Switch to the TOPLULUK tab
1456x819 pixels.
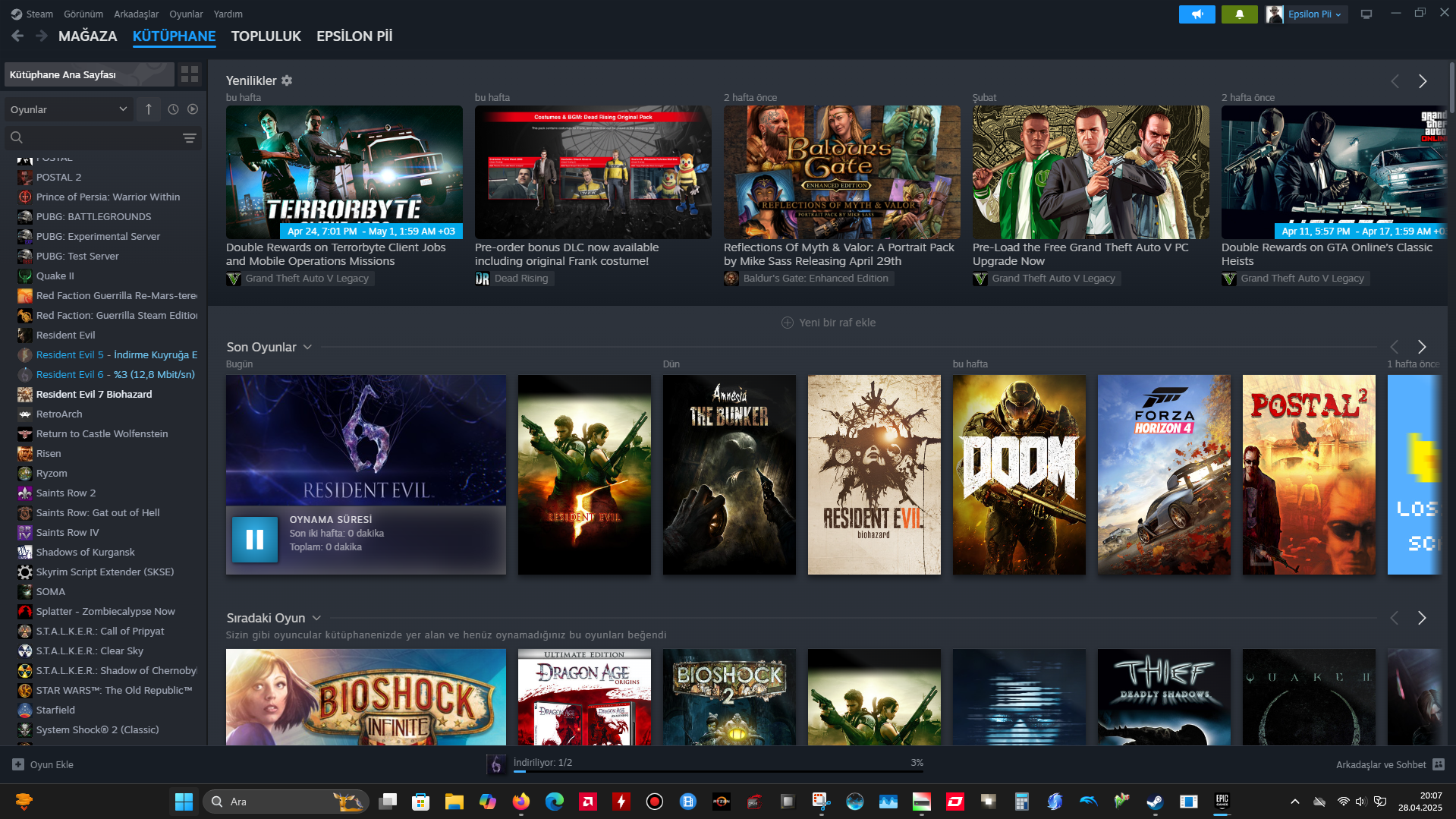click(266, 36)
